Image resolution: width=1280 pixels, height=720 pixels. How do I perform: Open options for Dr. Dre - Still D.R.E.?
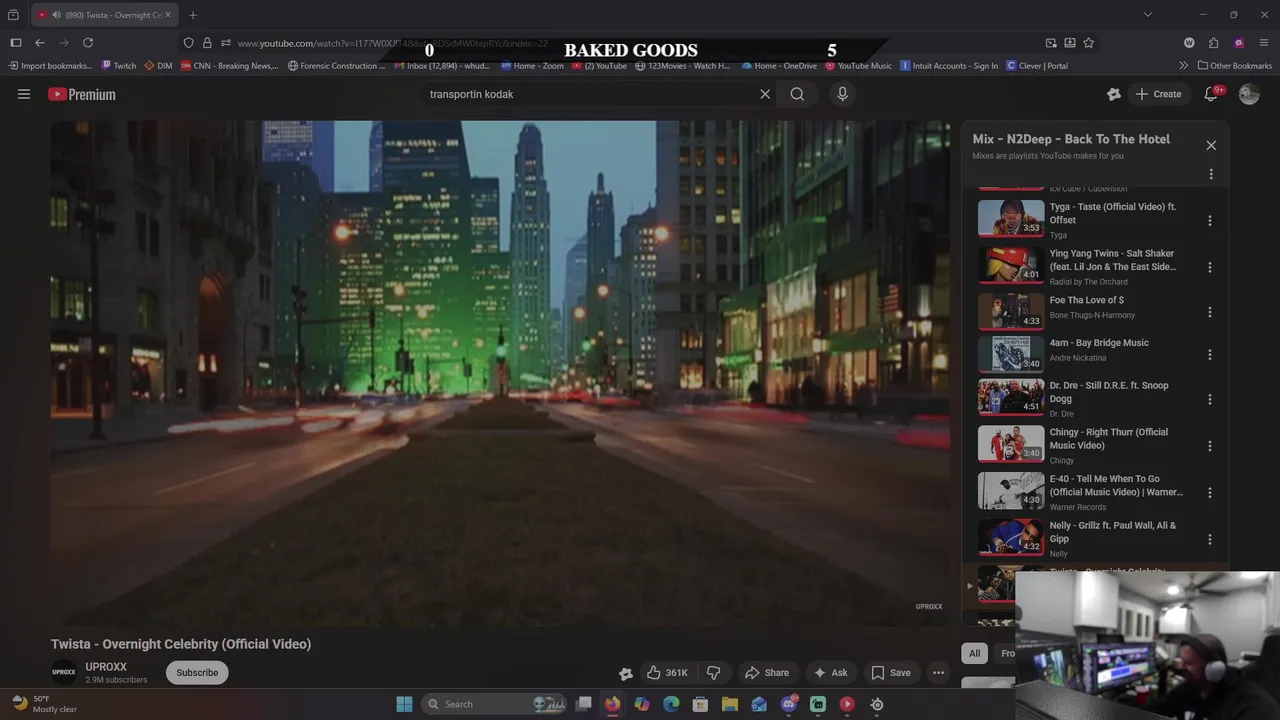[1210, 399]
